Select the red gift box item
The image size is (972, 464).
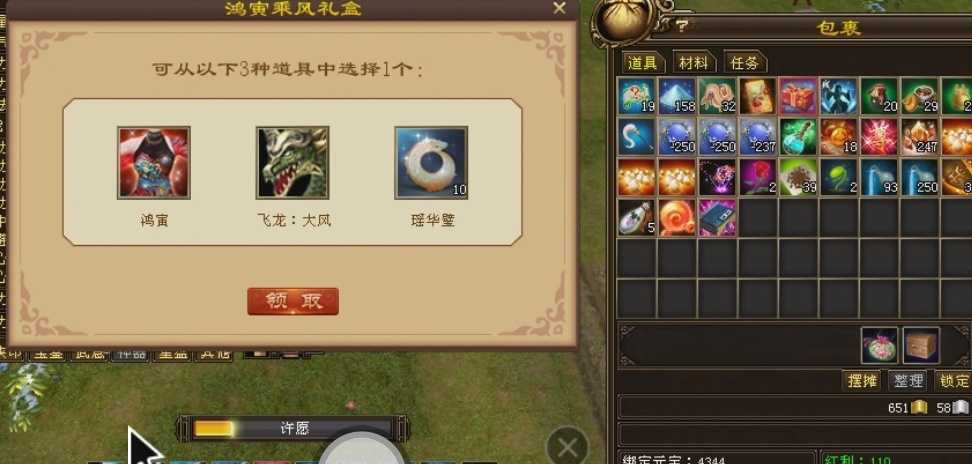click(798, 96)
